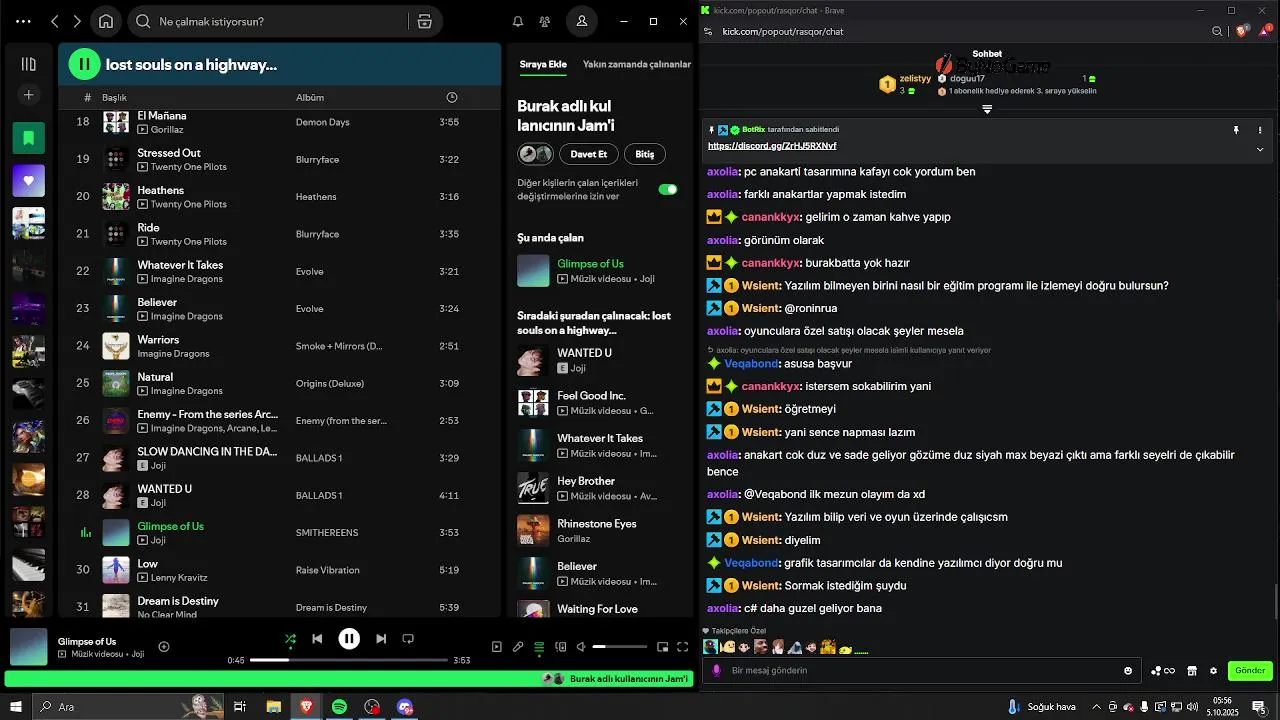Click Jam participant avatars icon
1280x720 pixels.
pos(535,154)
